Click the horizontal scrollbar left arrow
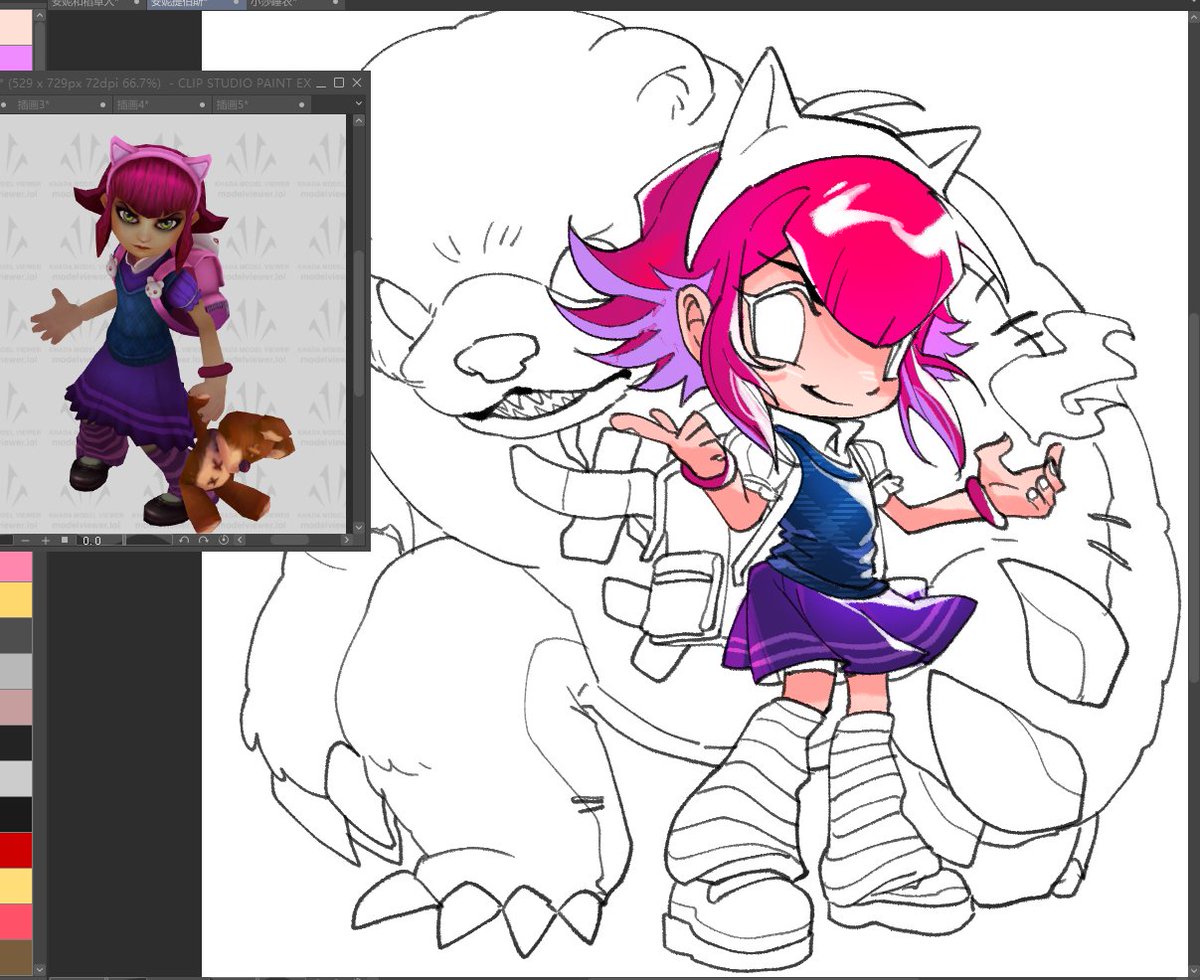The height and width of the screenshot is (980, 1200). click(x=240, y=540)
